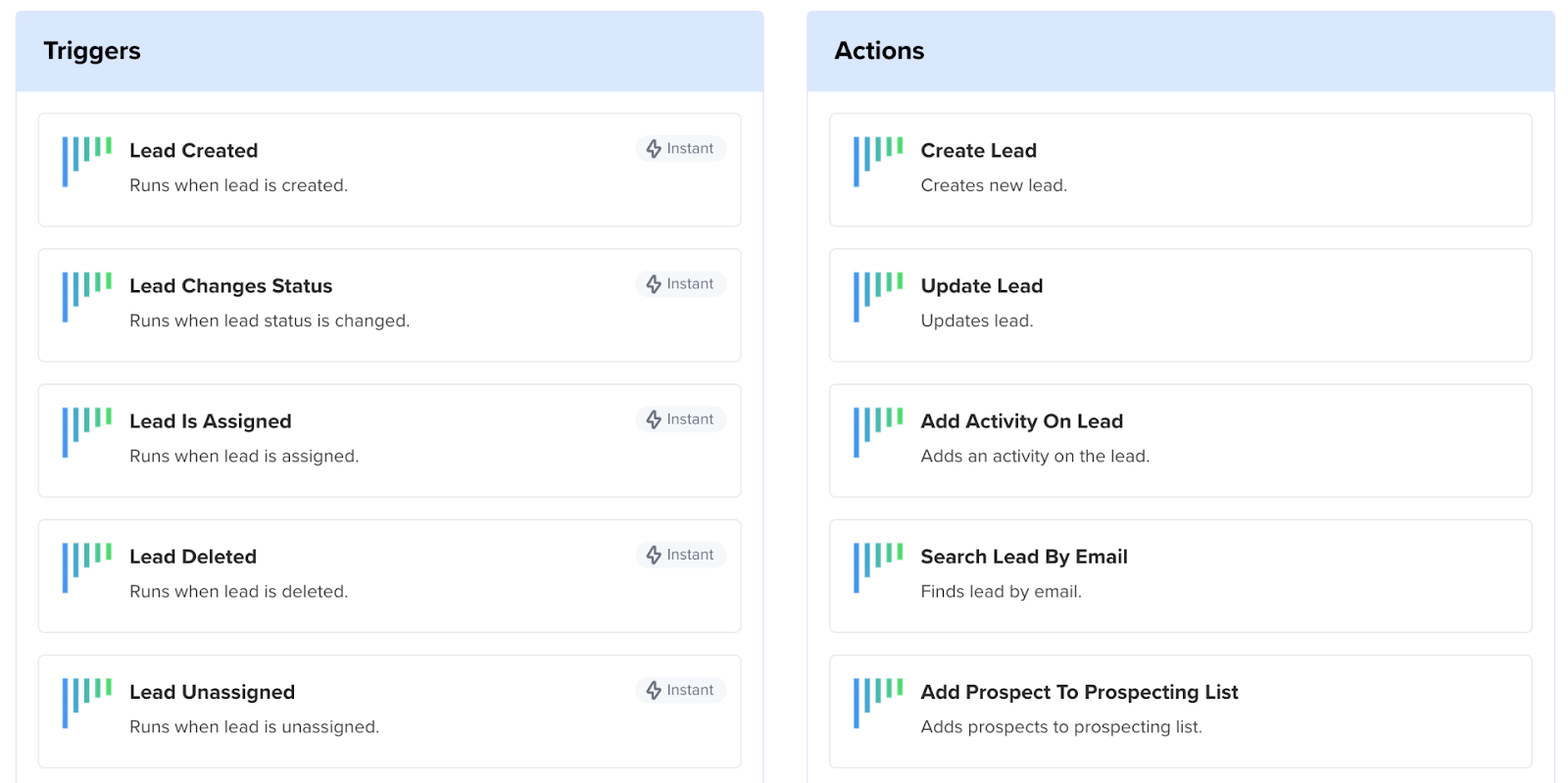Click the Instant badge on Lead Unassigned
The width and height of the screenshot is (1568, 783).
(680, 690)
